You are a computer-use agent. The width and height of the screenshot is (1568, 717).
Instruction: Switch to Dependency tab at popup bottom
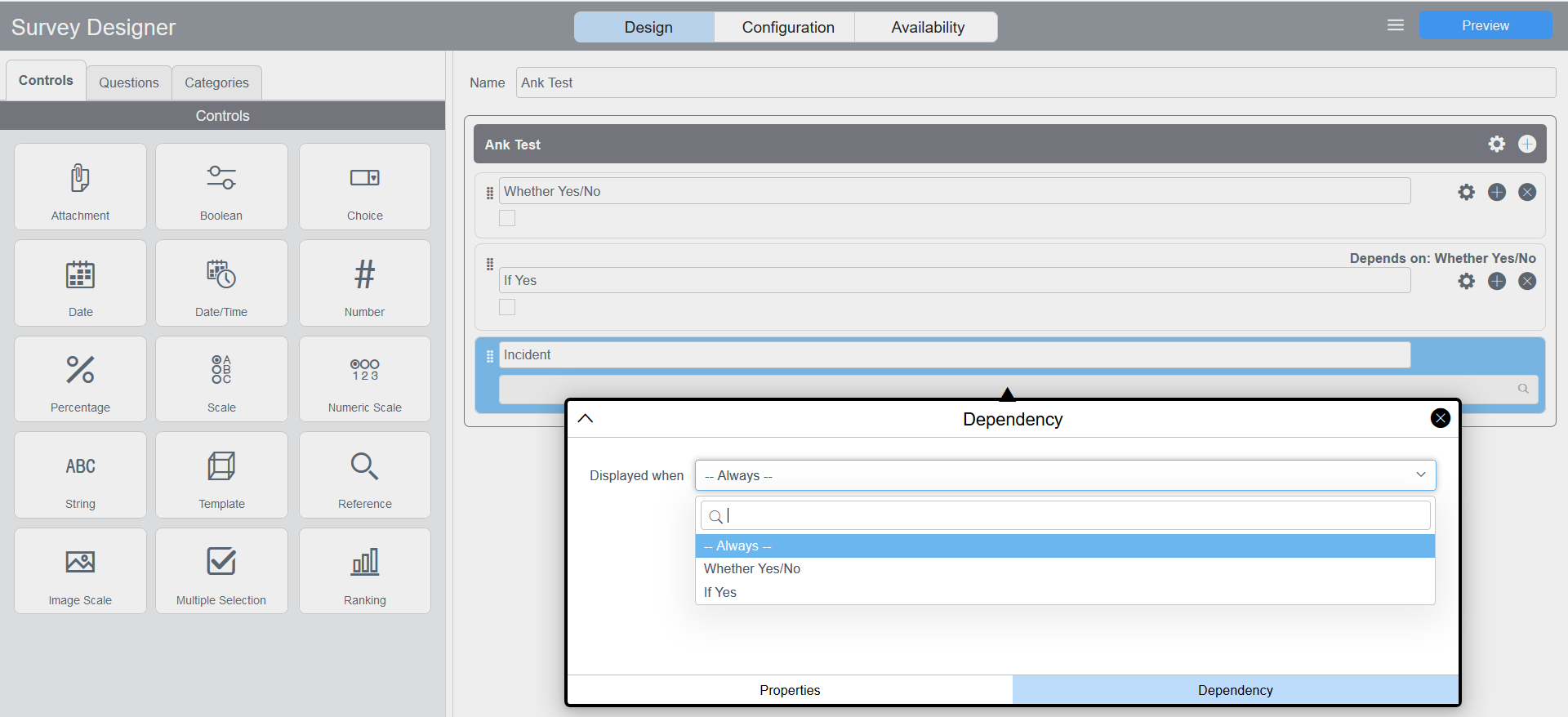(1235, 690)
